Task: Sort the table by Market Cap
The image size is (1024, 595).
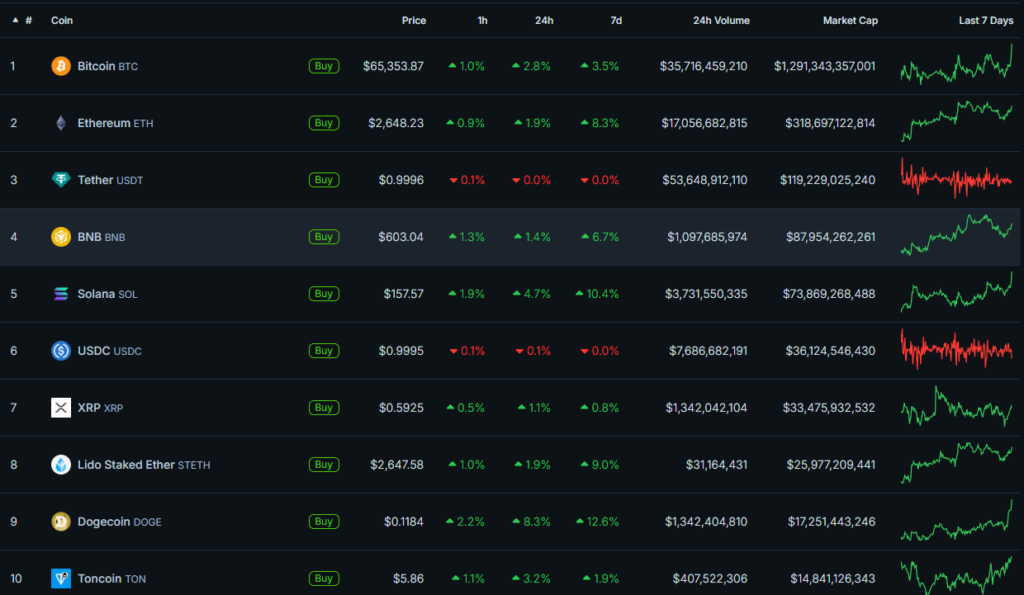Action: click(850, 20)
